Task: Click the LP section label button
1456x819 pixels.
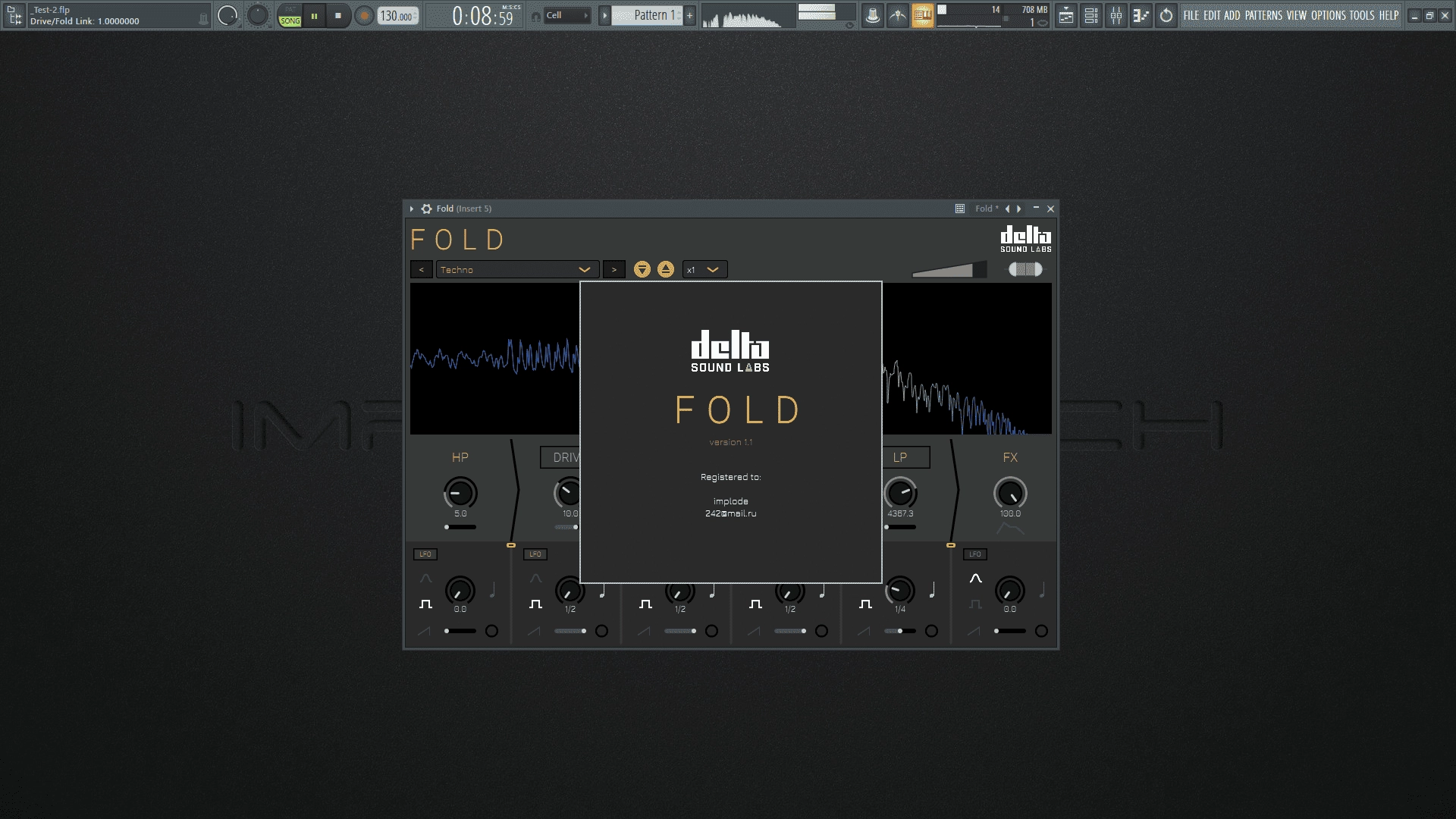Action: point(906,457)
